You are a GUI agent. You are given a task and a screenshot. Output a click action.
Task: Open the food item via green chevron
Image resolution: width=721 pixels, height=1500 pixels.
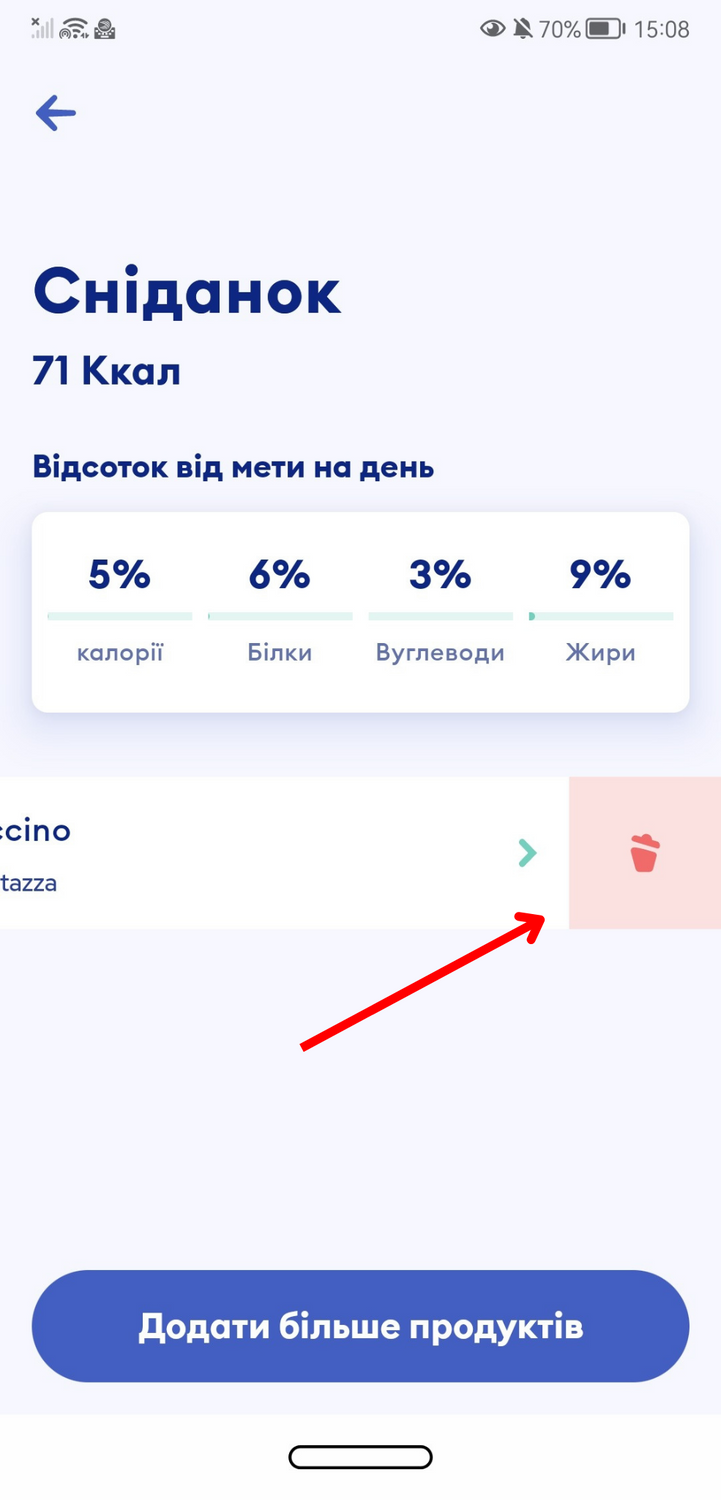[x=527, y=853]
